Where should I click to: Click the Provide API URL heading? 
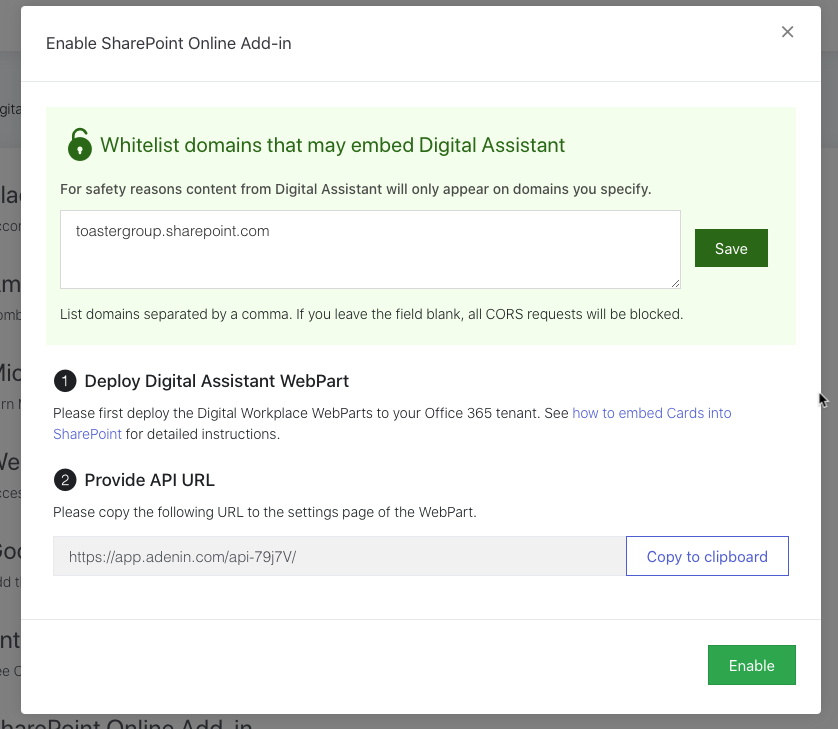coord(150,480)
